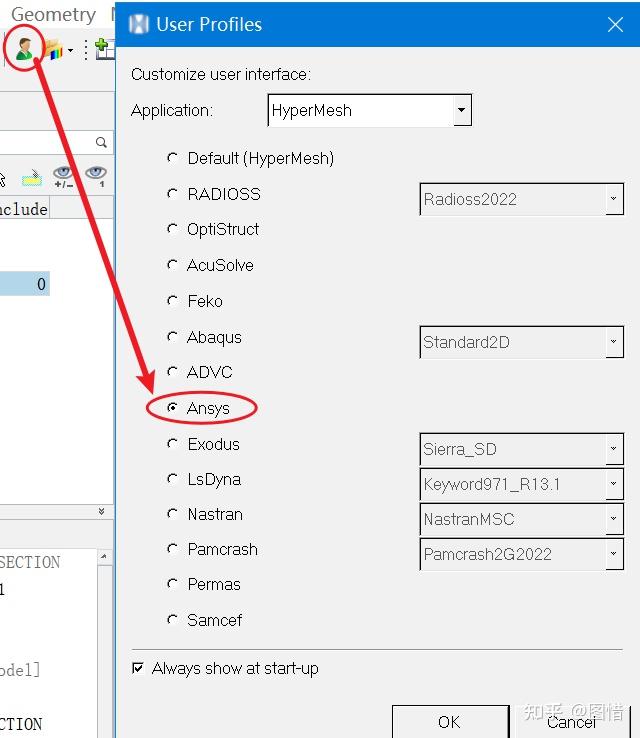This screenshot has height=738, width=640.
Task: Click the magnifier icon in search box
Action: [x=101, y=143]
